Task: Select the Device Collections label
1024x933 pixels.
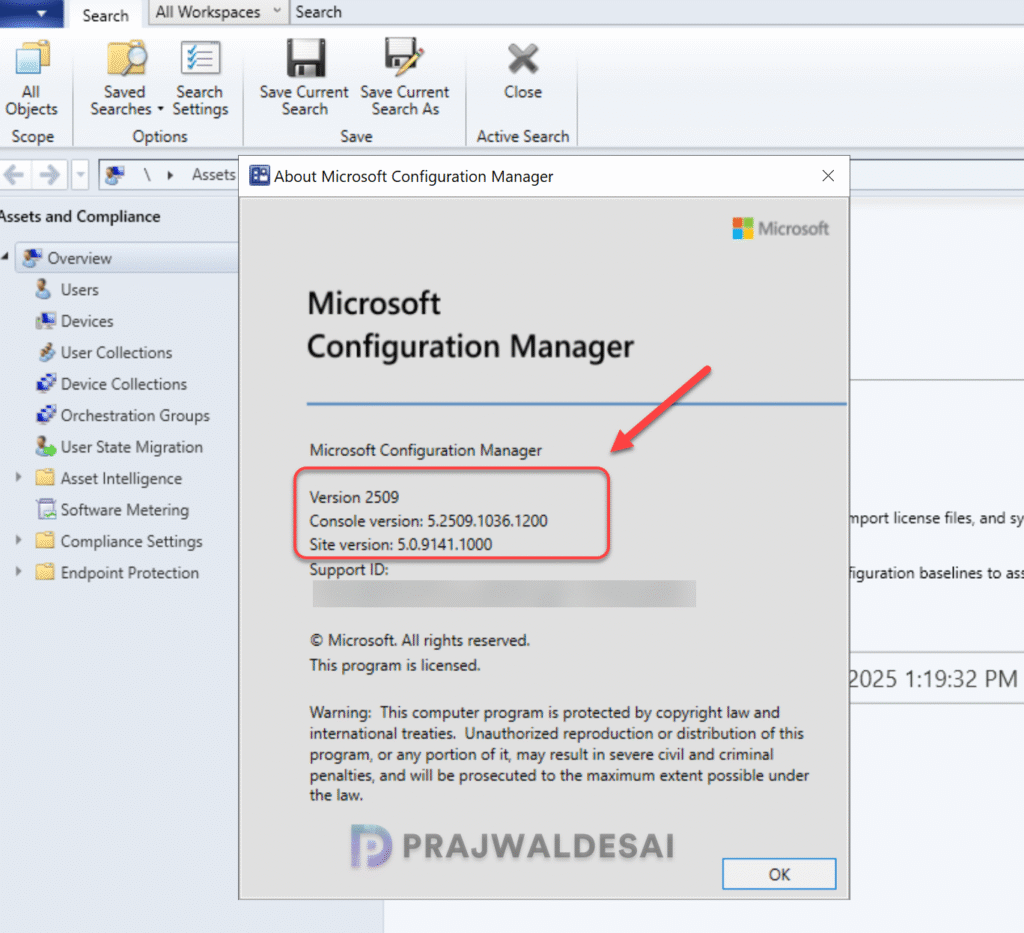Action: coord(123,383)
